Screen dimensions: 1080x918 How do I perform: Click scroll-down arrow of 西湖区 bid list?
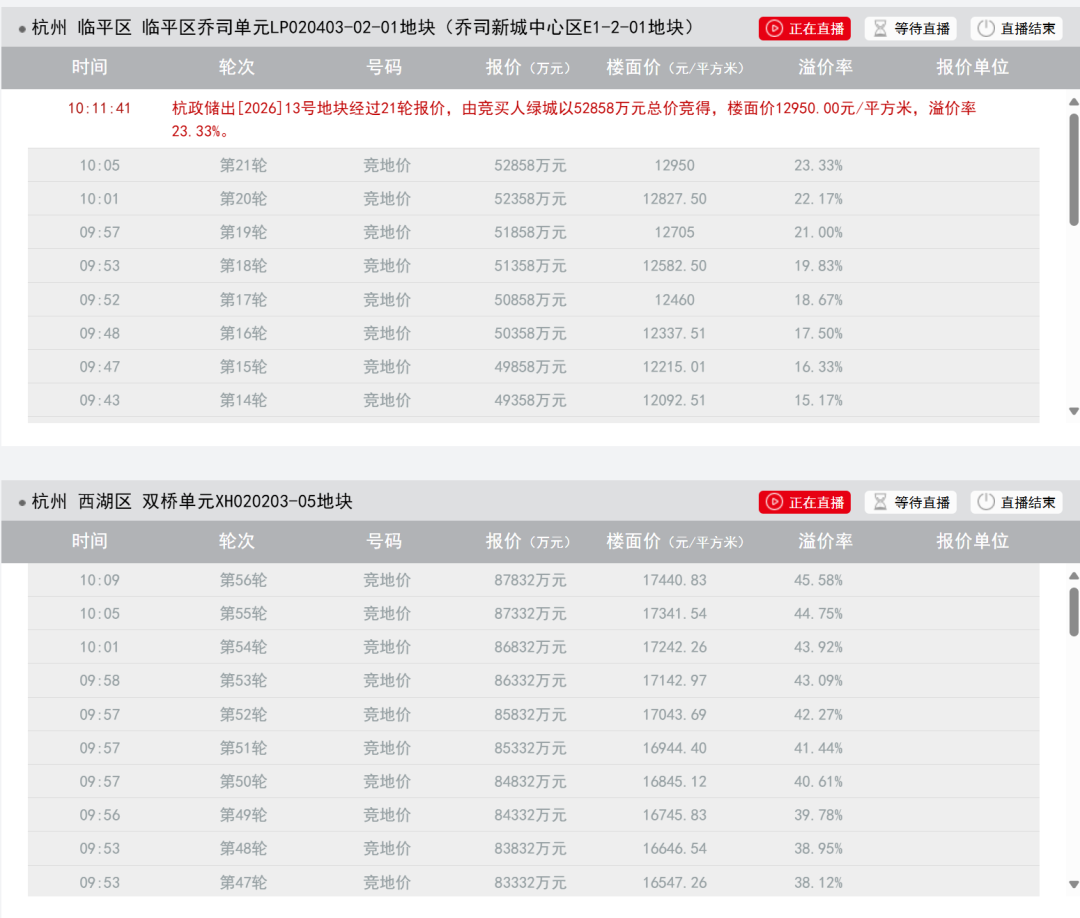coord(1073,884)
